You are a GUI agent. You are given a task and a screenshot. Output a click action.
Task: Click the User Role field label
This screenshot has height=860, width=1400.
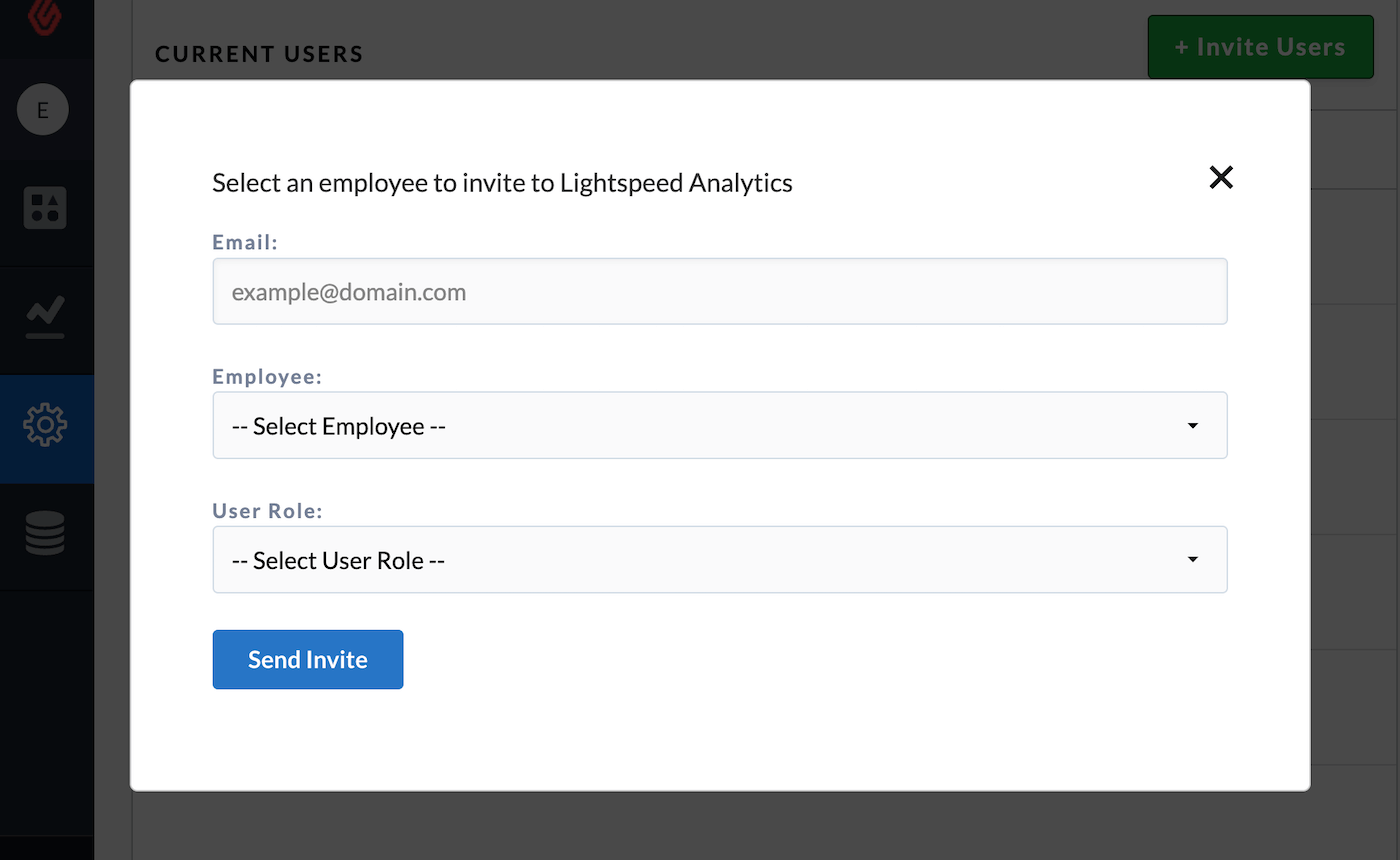[x=267, y=510]
